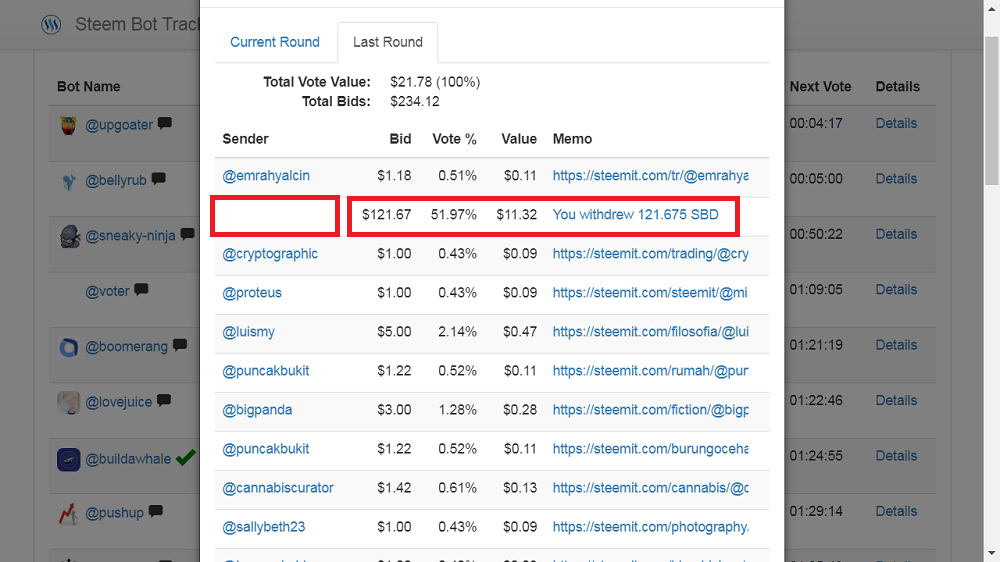The width and height of the screenshot is (1000, 562).
Task: Open memo link steemit.com/cannabis/
Action: coord(651,488)
